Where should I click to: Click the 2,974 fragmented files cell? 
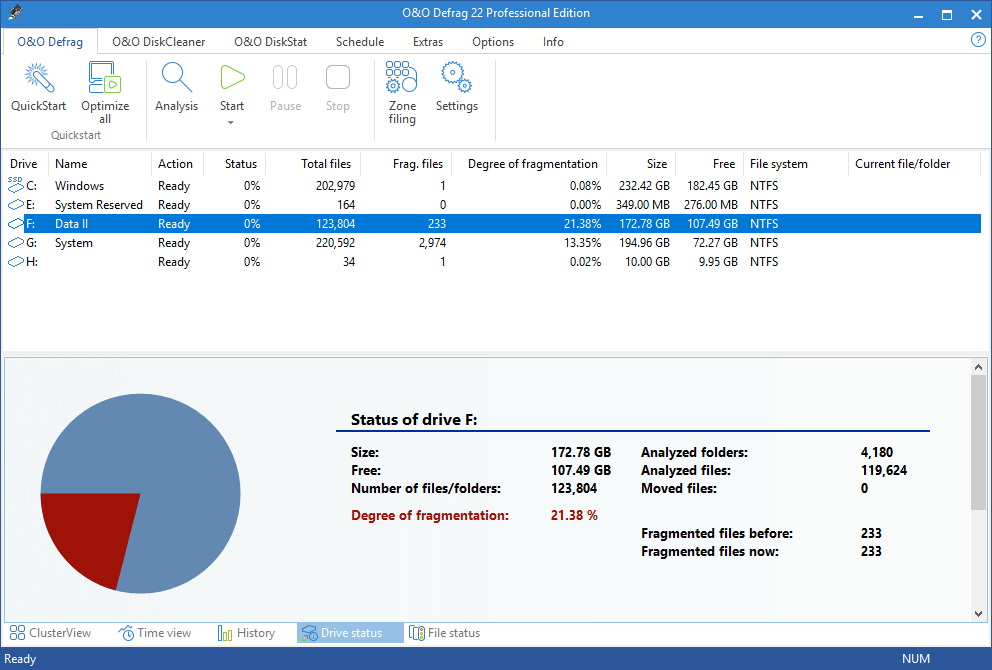coord(432,243)
